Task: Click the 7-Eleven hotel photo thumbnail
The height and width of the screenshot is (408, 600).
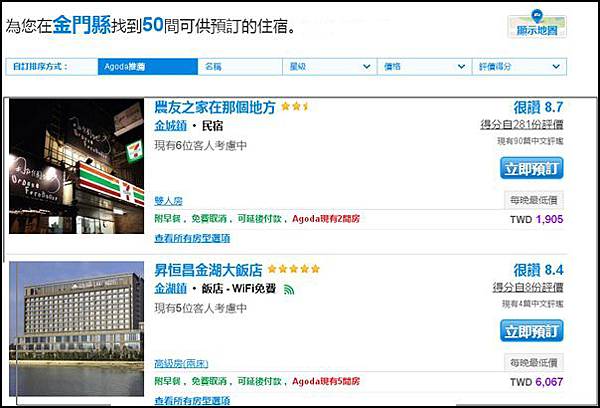Action: 77,166
